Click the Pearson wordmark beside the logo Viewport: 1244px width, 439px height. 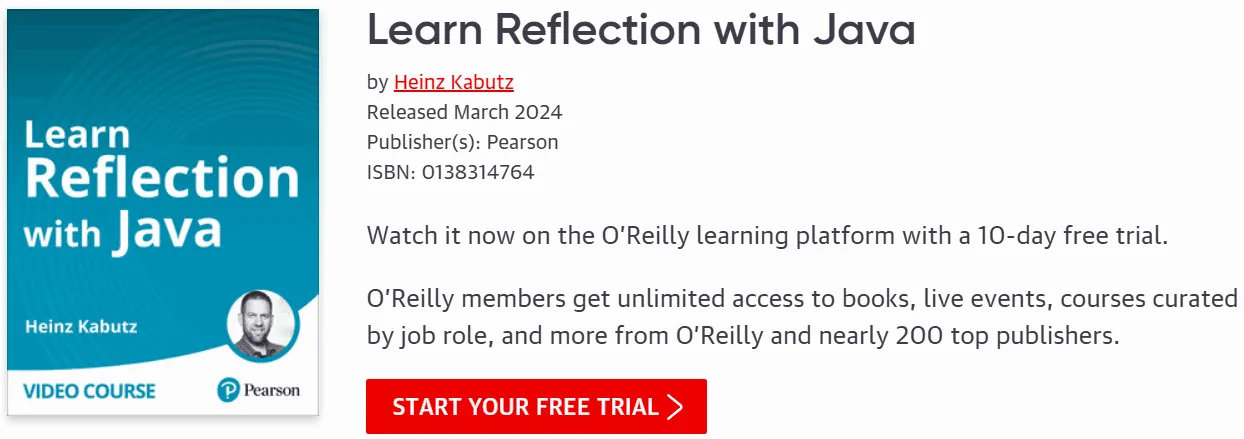click(x=273, y=390)
